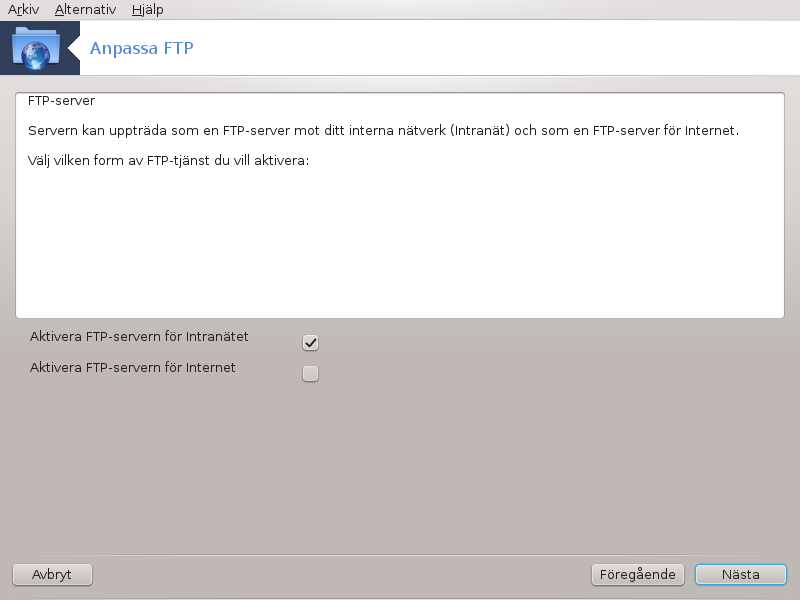Click the white arrow notch beside the FTP icon
The width and height of the screenshot is (800, 600).
tap(74, 48)
